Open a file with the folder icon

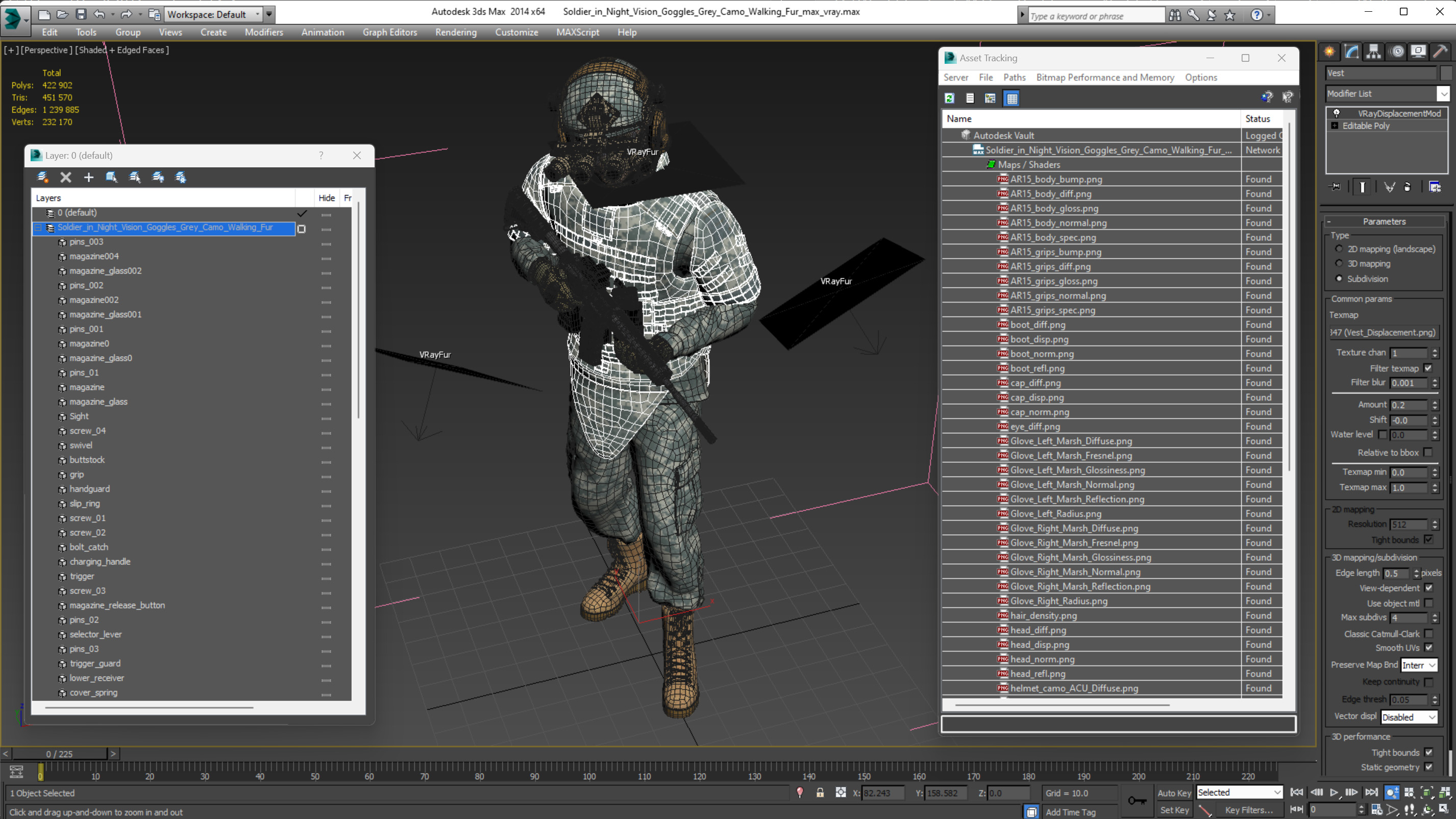click(x=62, y=14)
